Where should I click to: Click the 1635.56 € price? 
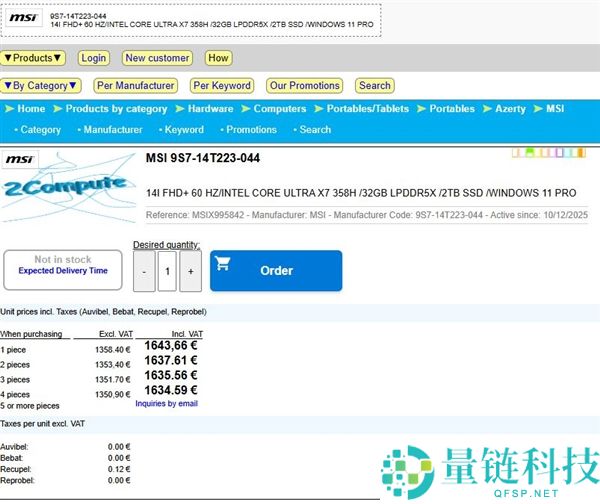(171, 375)
